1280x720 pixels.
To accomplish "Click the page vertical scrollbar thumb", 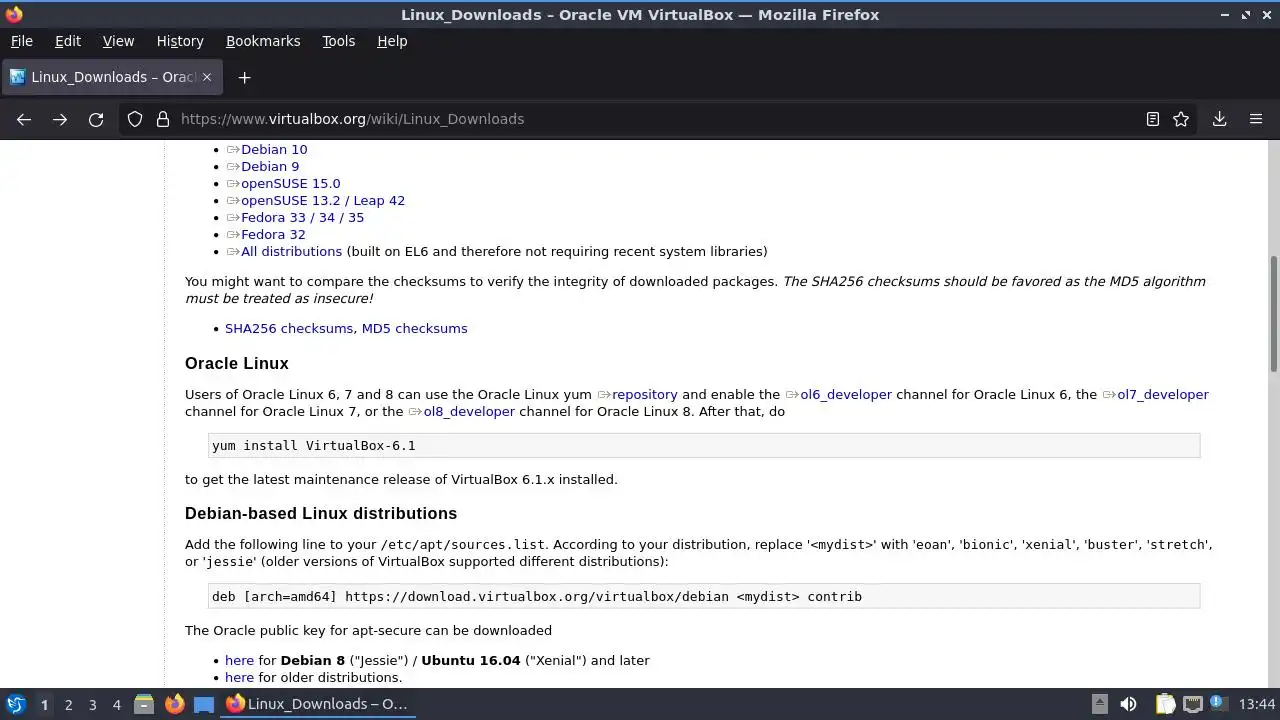I will coord(1274,313).
